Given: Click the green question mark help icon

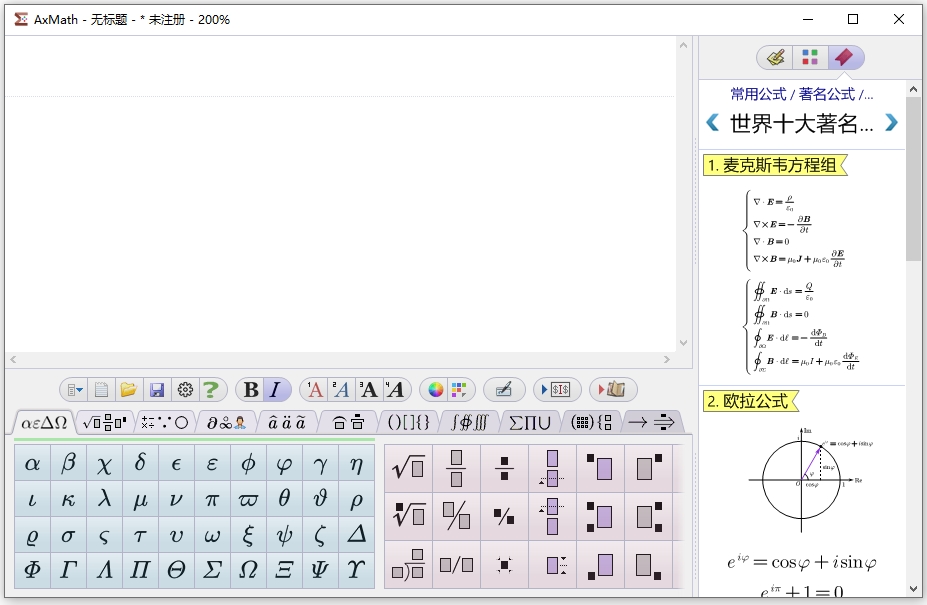Looking at the screenshot, I should pos(211,390).
